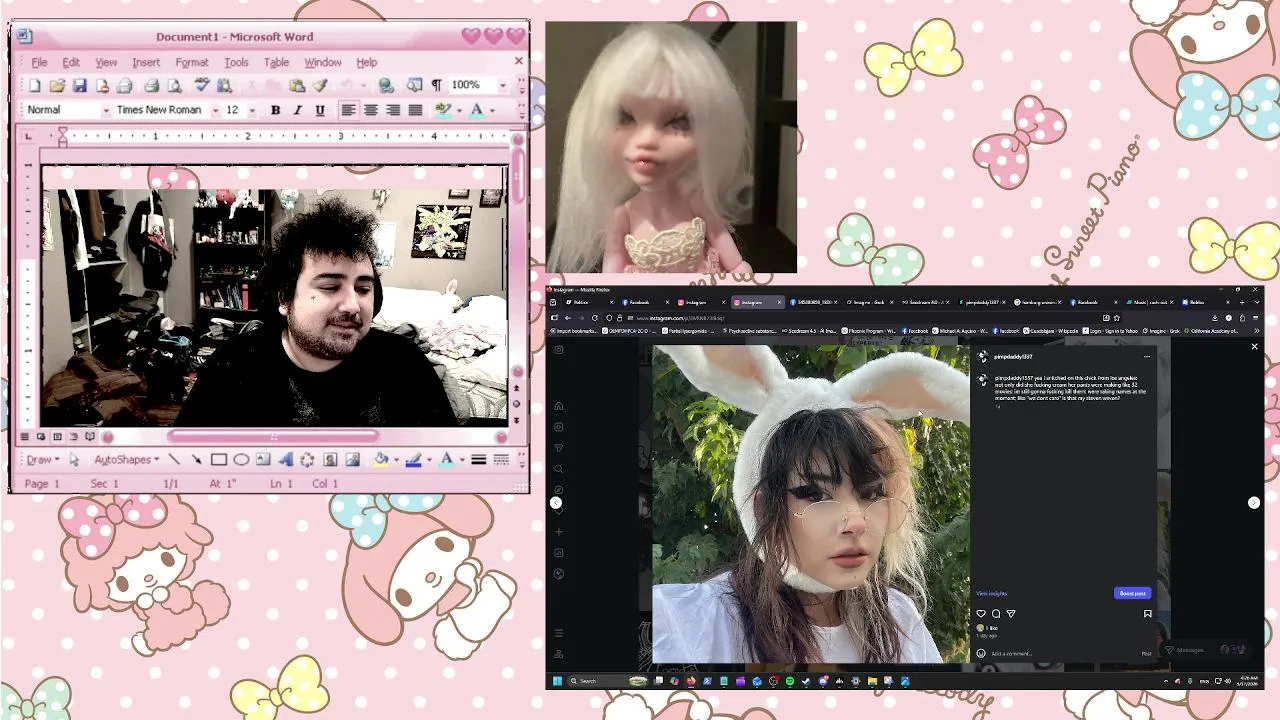
Task: Open the Zoom 100% dropdown
Action: [502, 86]
